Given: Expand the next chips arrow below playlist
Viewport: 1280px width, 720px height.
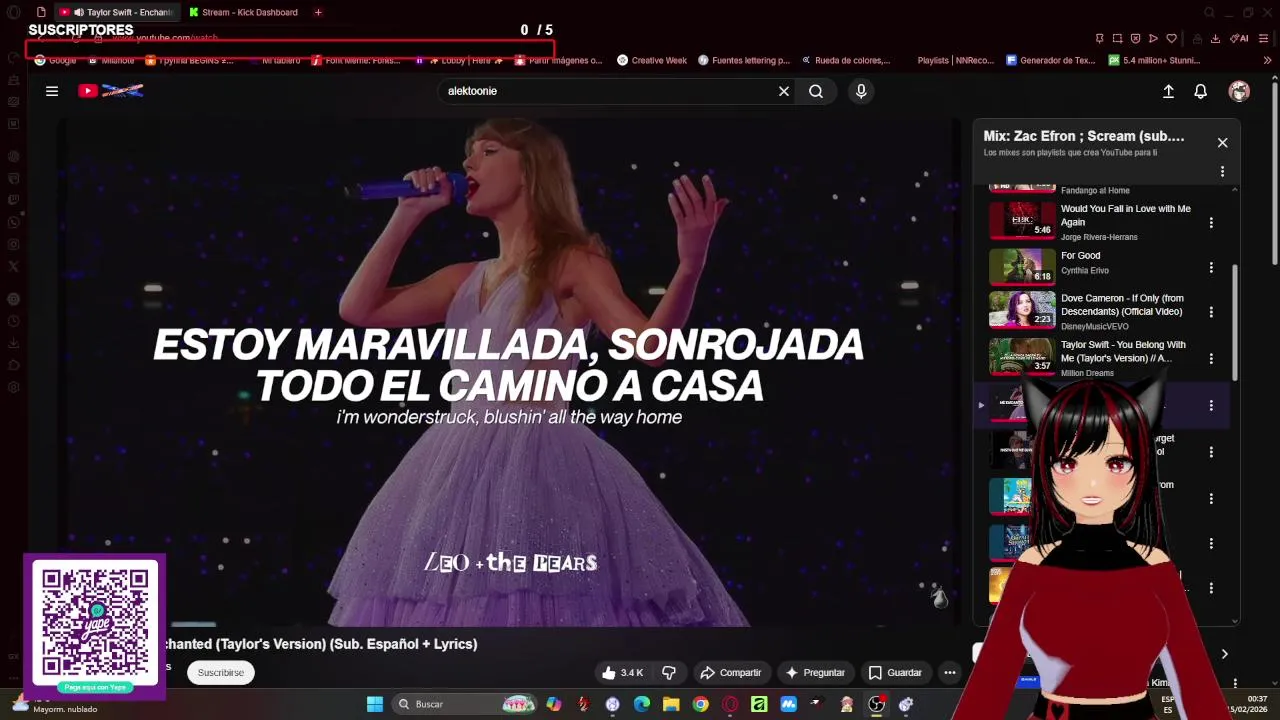Looking at the screenshot, I should (1224, 654).
